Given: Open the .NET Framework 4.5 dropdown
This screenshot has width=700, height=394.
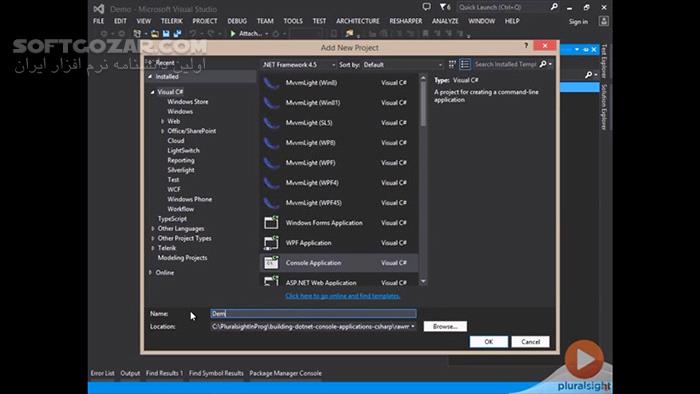Looking at the screenshot, I should [298, 65].
